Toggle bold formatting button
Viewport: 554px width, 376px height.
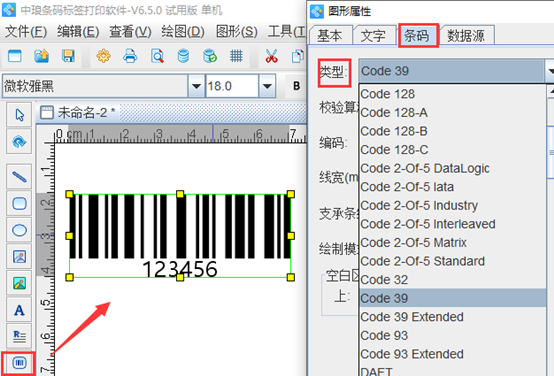tap(296, 86)
